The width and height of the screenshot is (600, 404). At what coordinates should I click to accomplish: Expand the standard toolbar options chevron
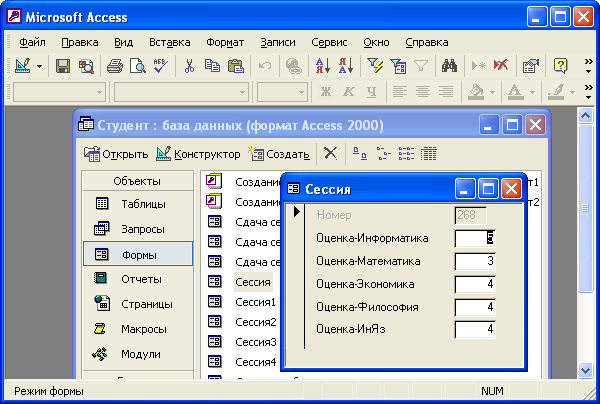coord(589,66)
